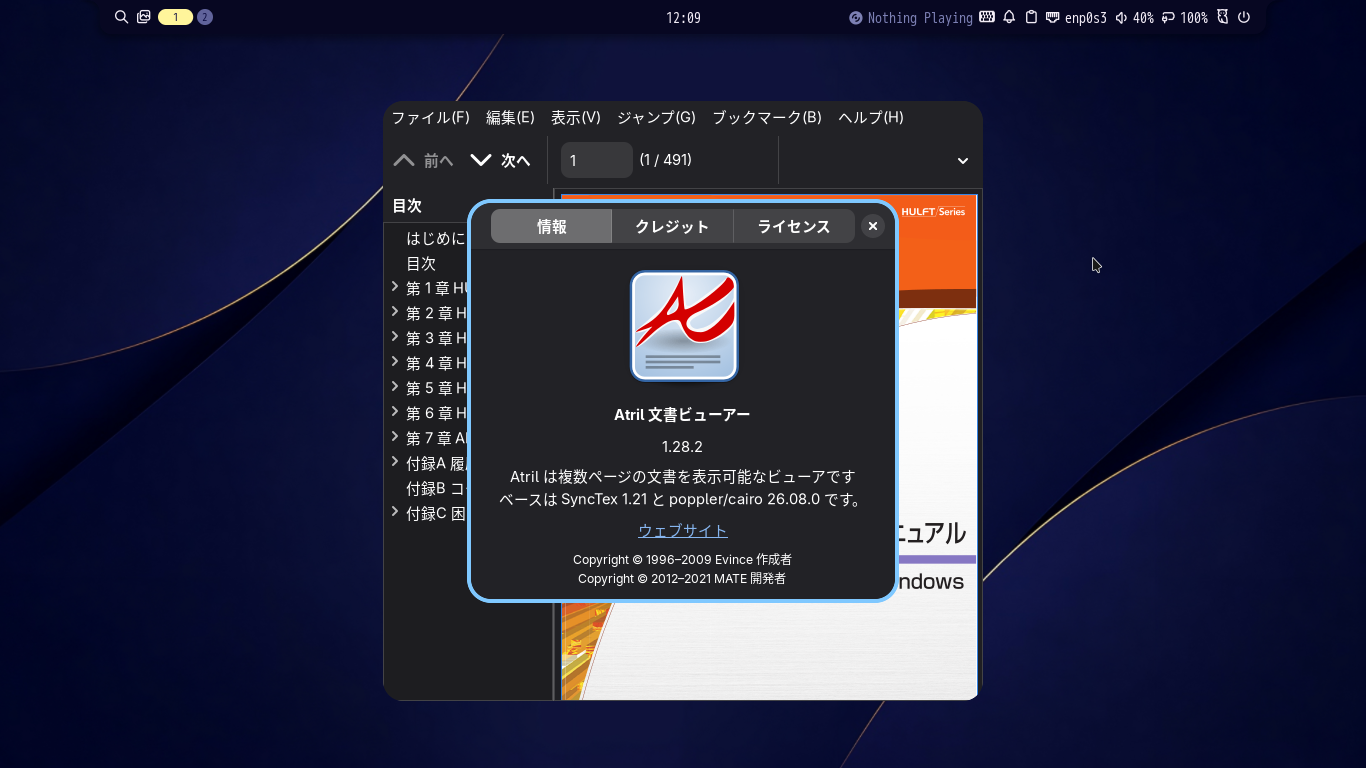The image size is (1366, 768).
Task: Switch to the 情報 tab
Action: [x=551, y=226]
